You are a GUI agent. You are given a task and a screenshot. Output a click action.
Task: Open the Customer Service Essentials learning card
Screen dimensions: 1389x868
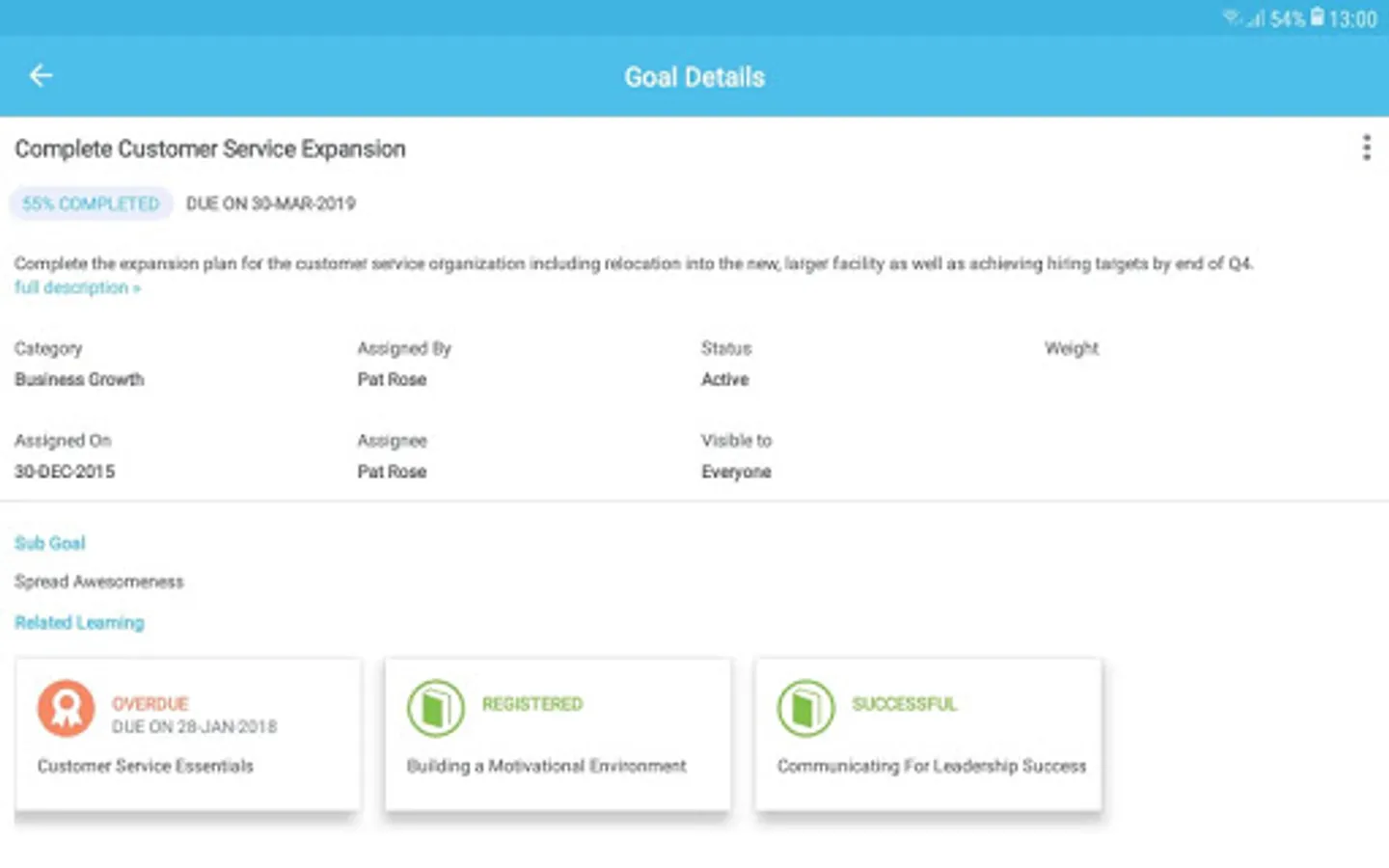coord(188,735)
